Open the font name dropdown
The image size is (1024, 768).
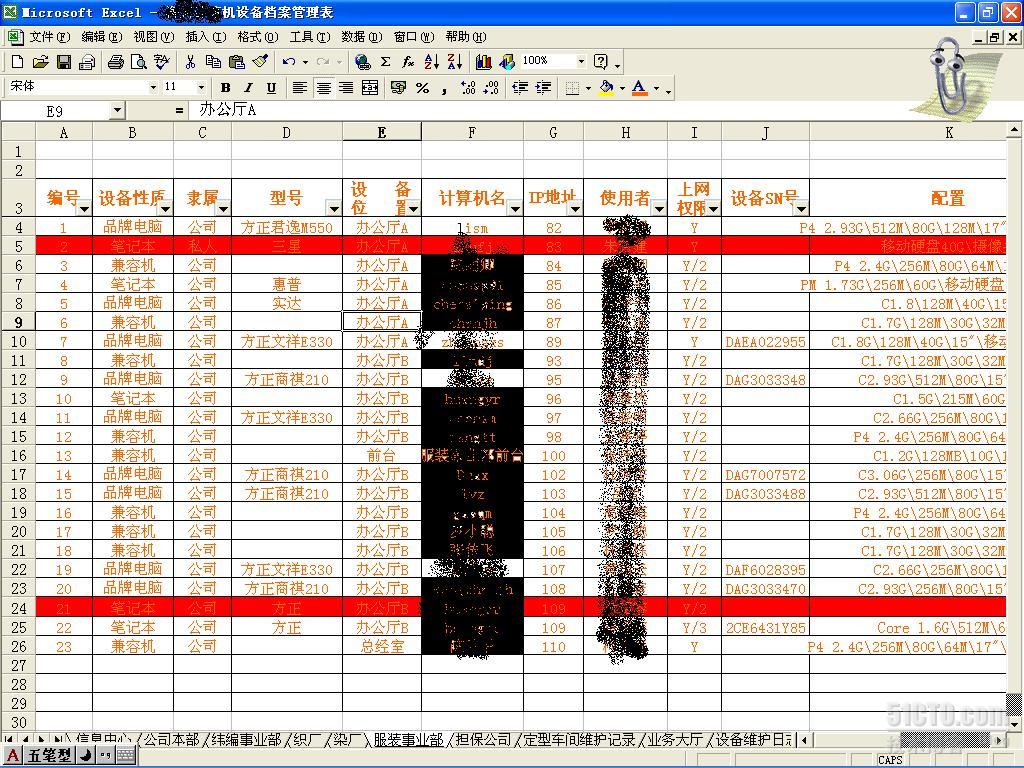coord(153,87)
